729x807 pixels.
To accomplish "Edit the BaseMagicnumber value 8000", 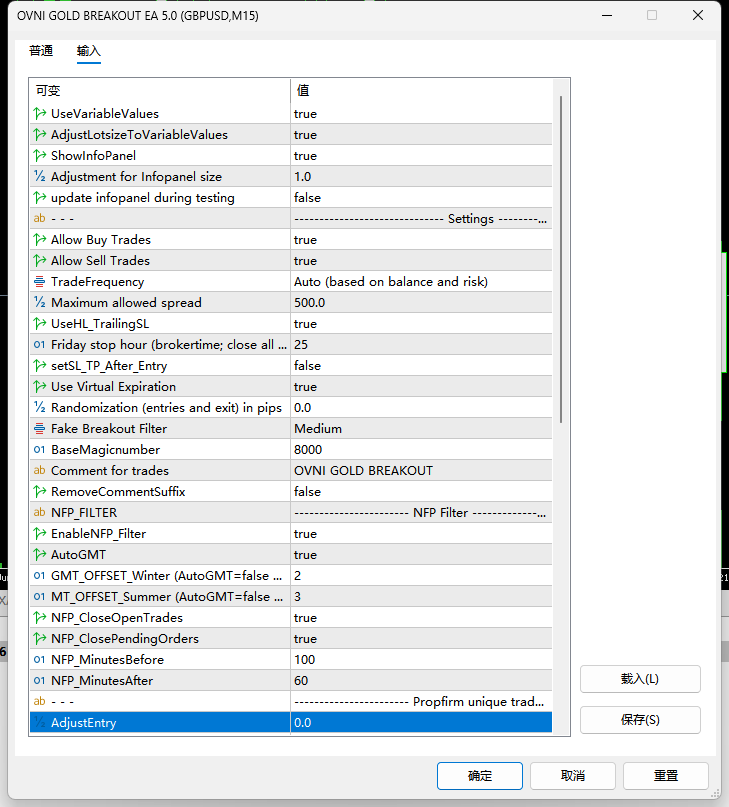I will (421, 449).
